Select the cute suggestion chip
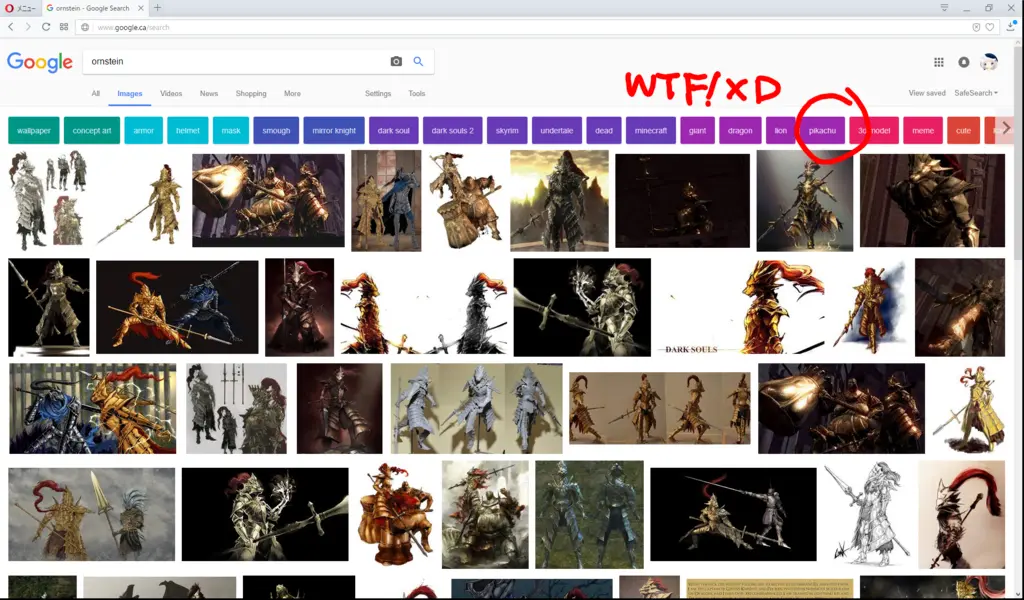 963,131
